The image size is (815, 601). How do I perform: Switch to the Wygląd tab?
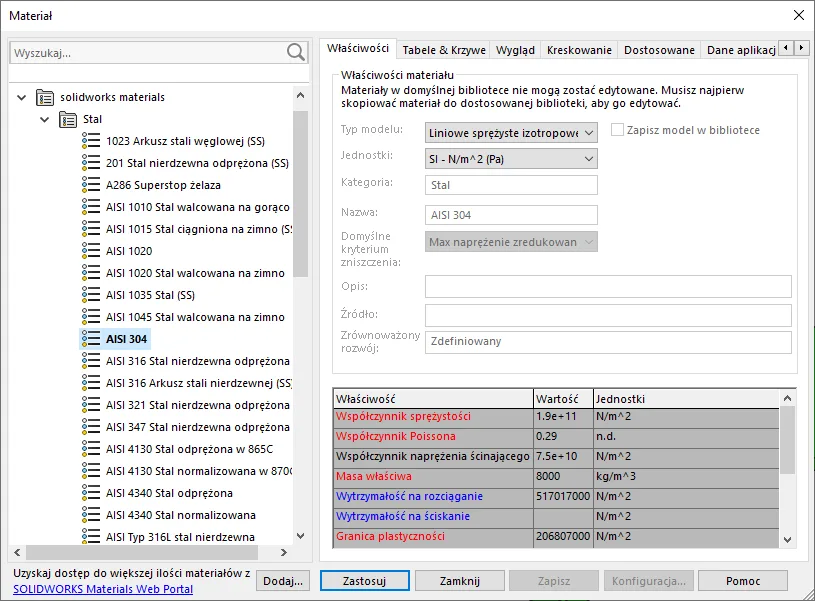coord(515,50)
